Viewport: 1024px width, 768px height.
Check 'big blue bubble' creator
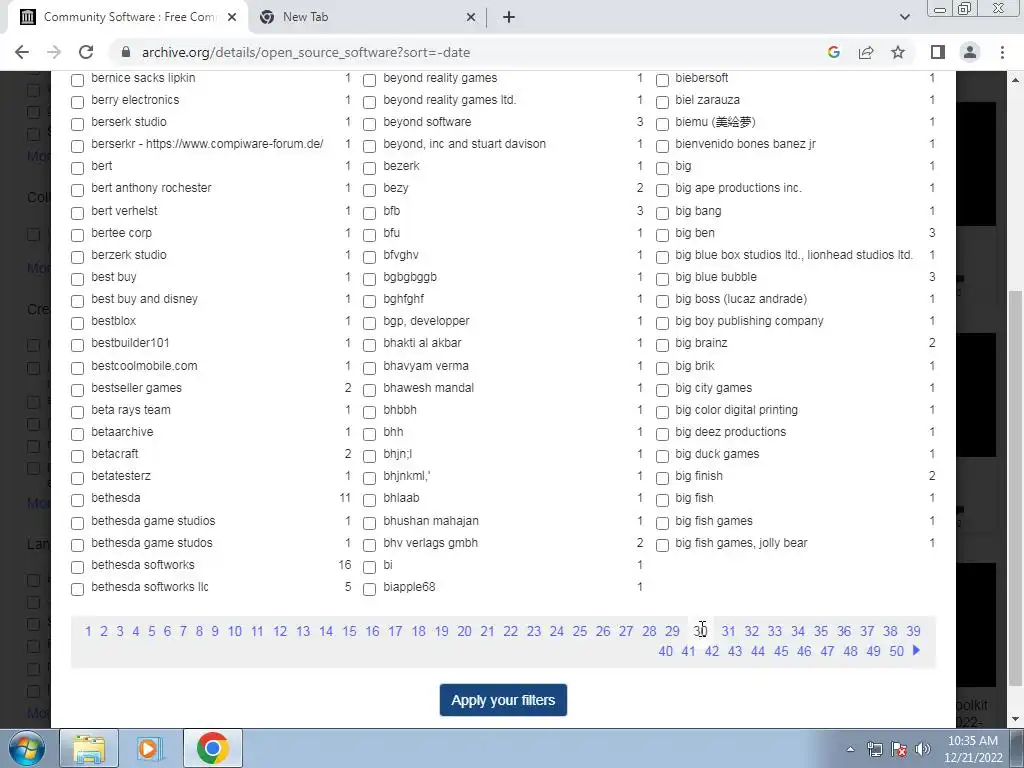click(x=662, y=279)
